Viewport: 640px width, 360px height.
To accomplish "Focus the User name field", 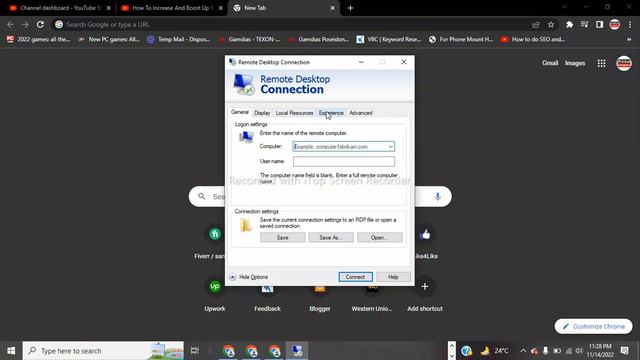I will click(x=344, y=161).
